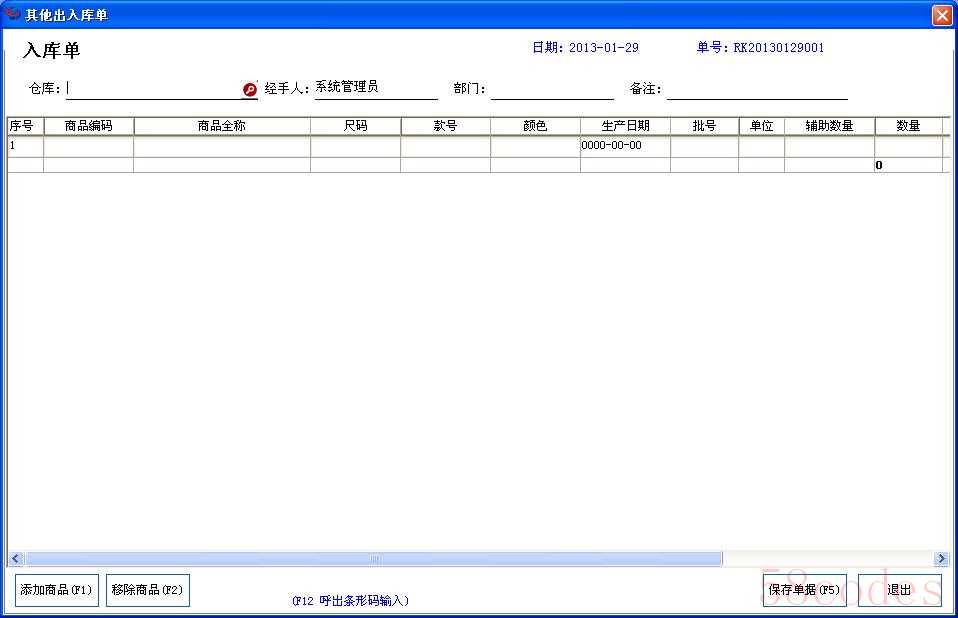This screenshot has height=618, width=958.
Task: Click into the 部门 input field
Action: click(552, 89)
